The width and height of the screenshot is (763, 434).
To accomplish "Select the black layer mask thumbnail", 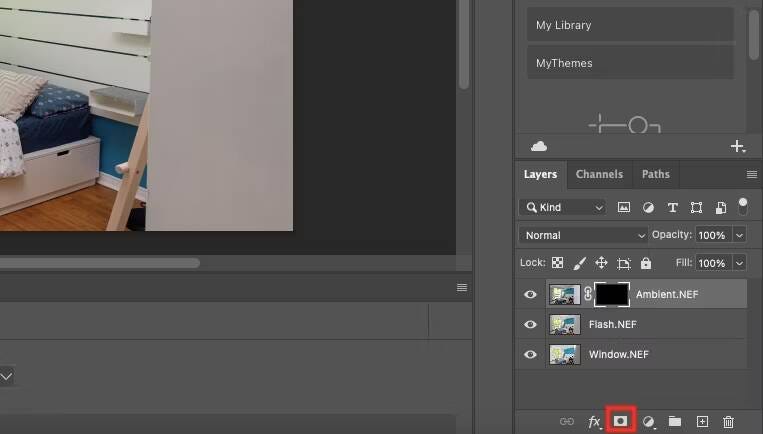I will point(612,294).
